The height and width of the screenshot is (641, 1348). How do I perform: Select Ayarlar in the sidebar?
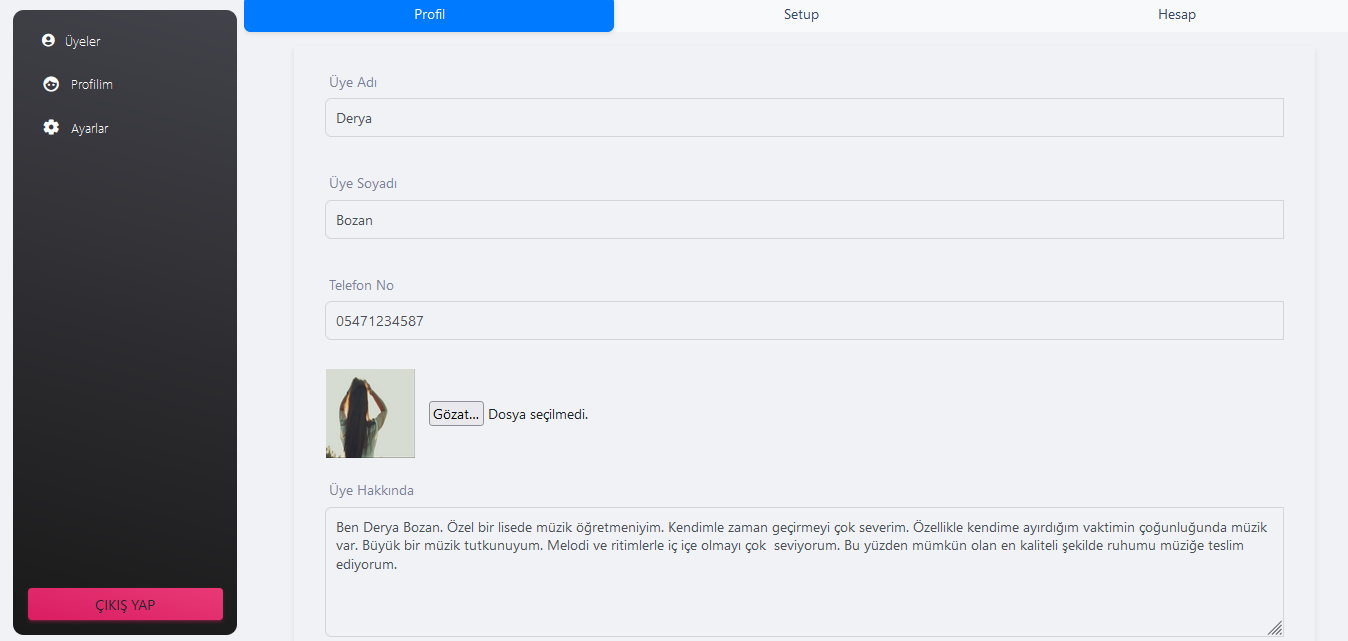89,128
